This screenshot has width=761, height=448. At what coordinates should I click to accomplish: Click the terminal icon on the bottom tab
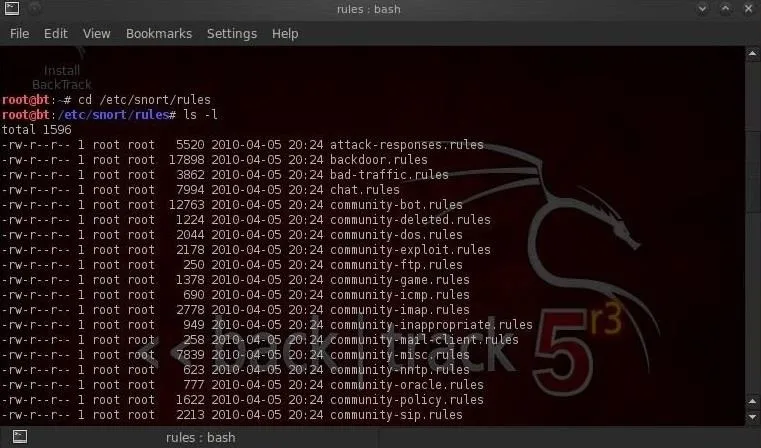click(20, 436)
